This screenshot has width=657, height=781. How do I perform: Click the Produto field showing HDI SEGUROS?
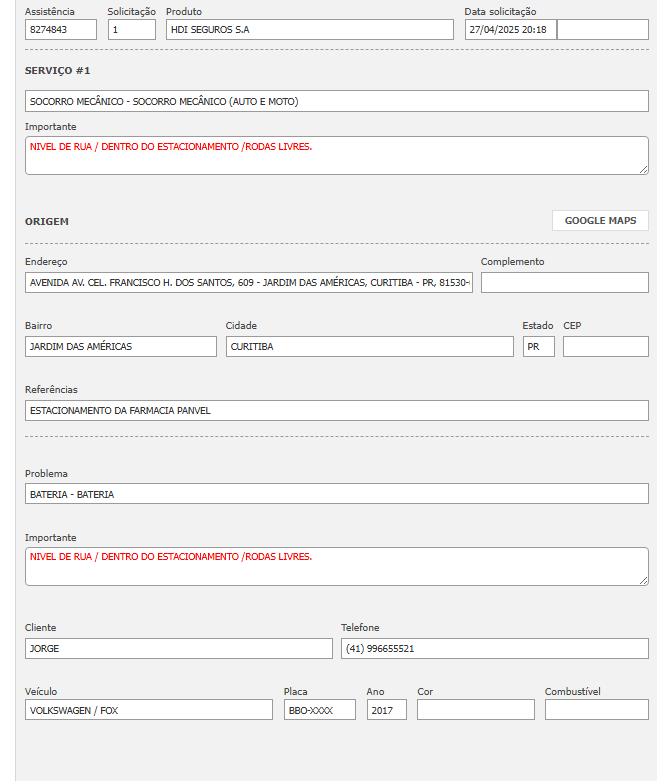click(x=309, y=30)
